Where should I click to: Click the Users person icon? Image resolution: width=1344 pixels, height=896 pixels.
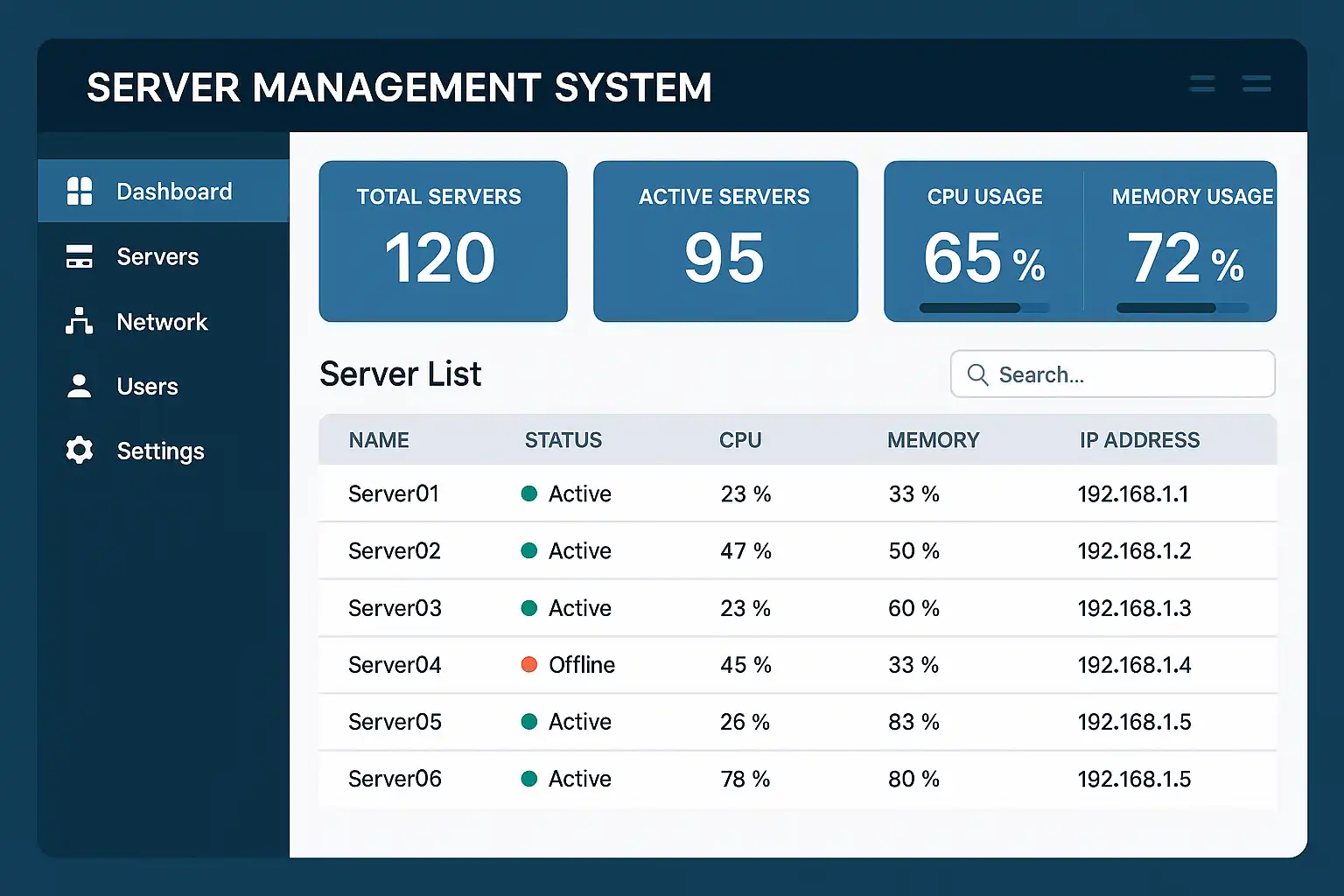(80, 386)
